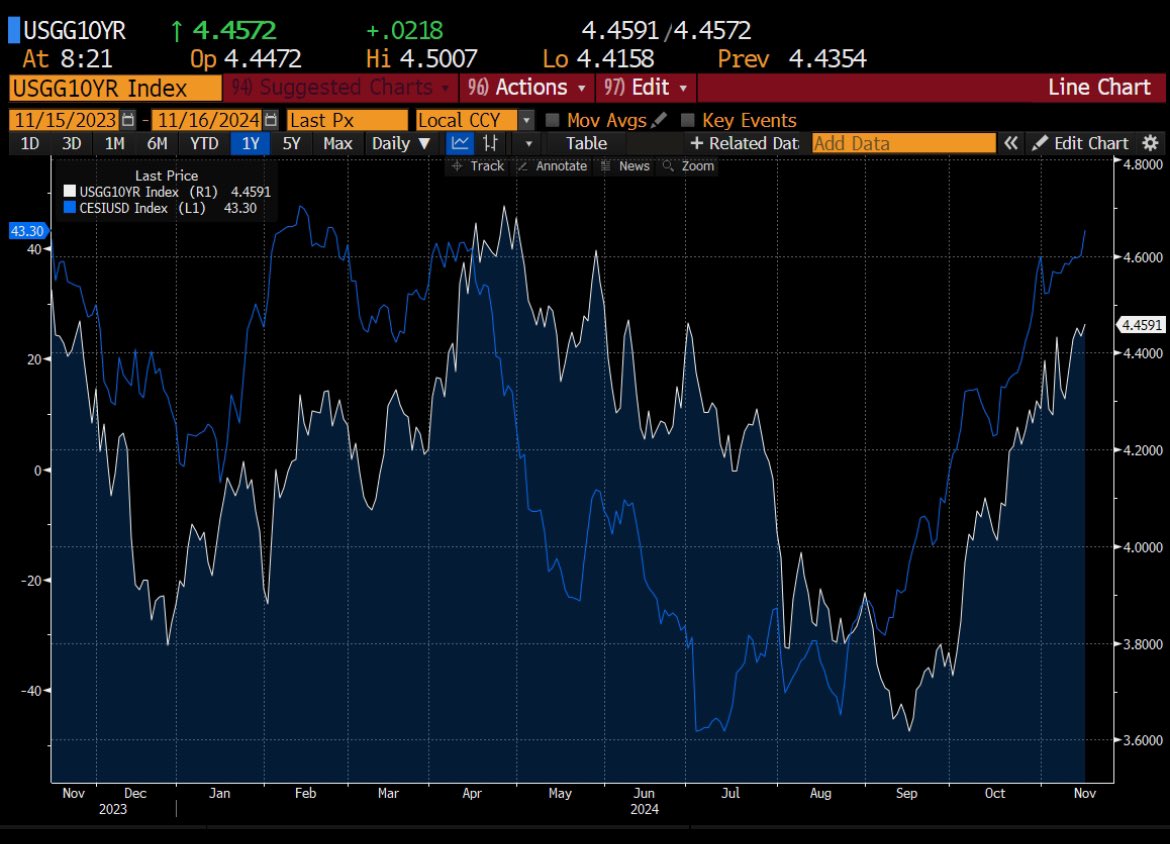The height and width of the screenshot is (844, 1170).
Task: Activate the Zoom magnifier tool
Action: tap(689, 166)
